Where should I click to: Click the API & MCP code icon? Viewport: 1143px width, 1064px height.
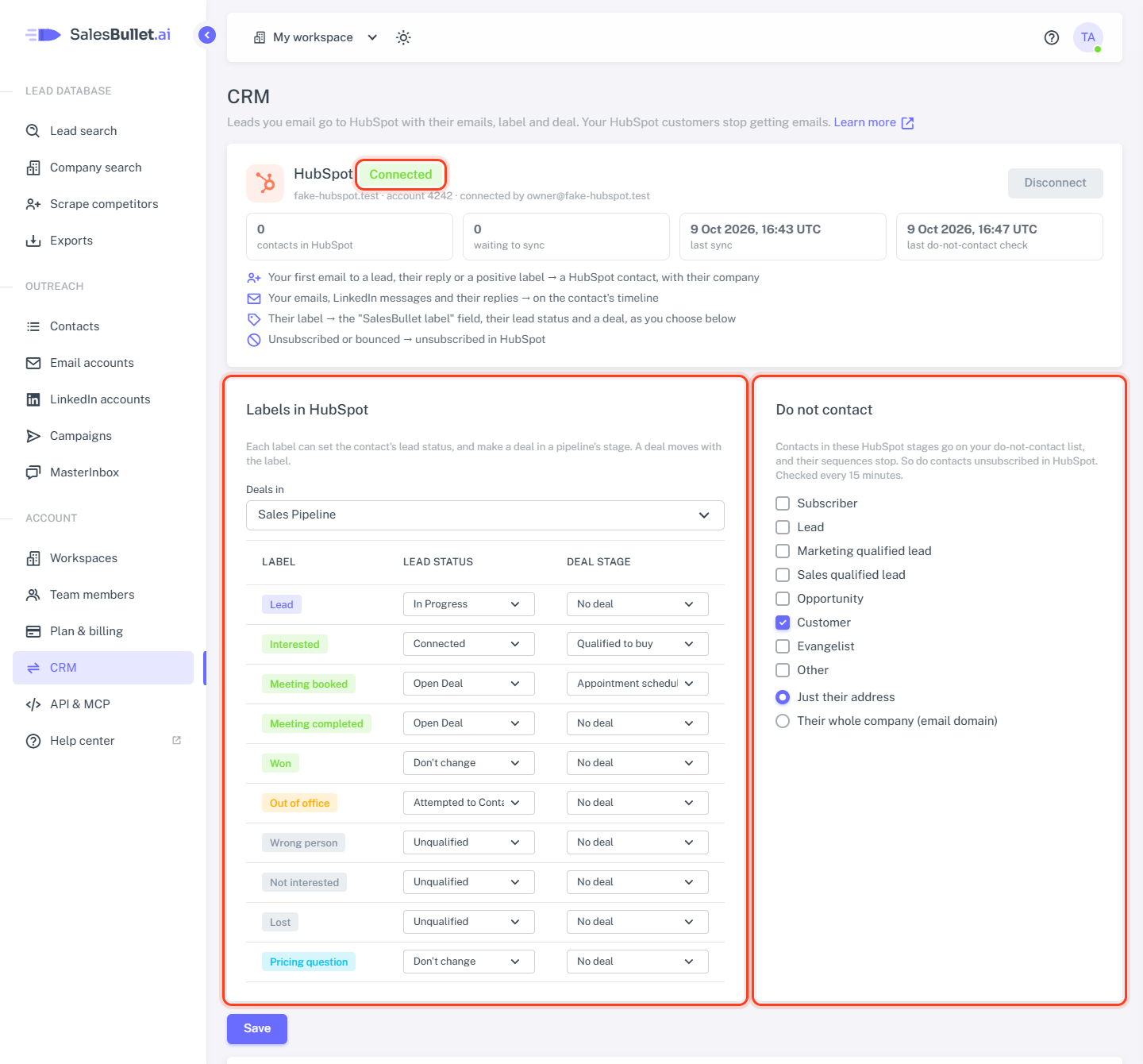[x=33, y=704]
